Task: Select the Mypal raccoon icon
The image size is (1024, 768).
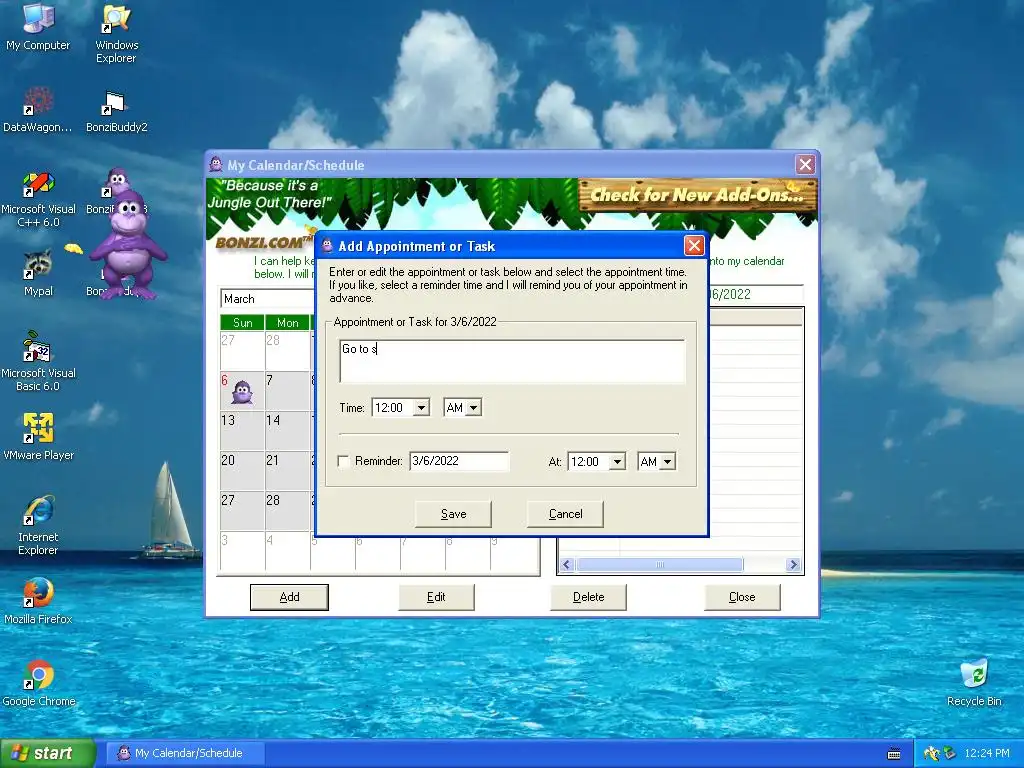Action: (38, 273)
